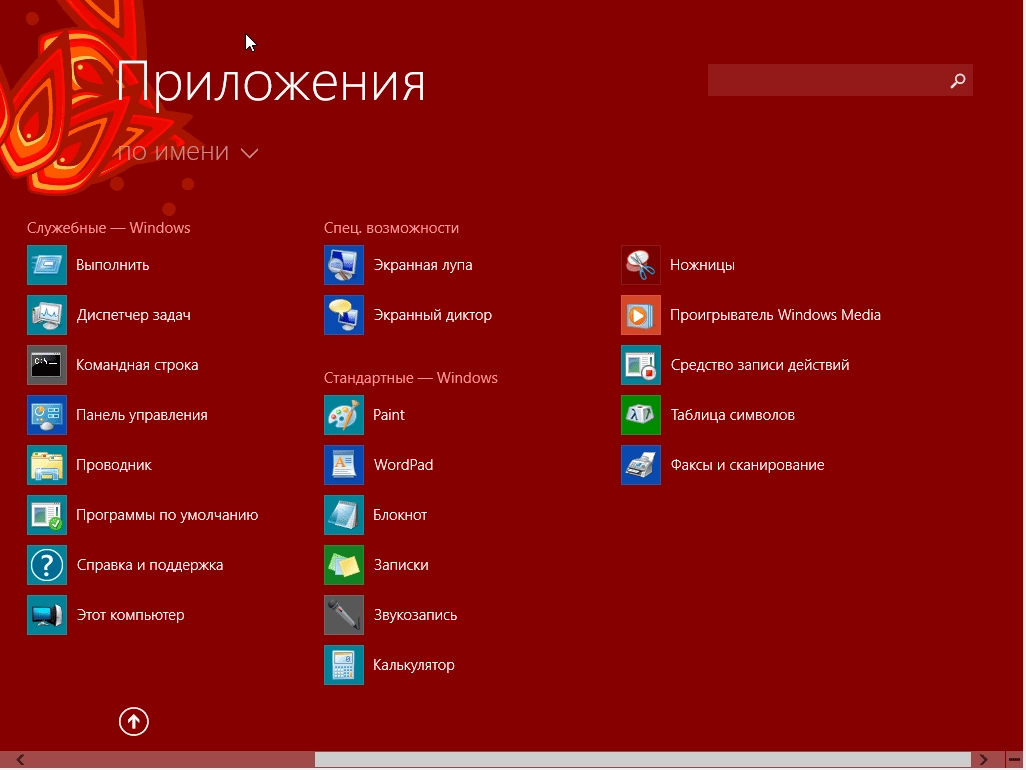The width and height of the screenshot is (1026, 770).
Task: Start the Экранный диктор icon
Action: (344, 315)
